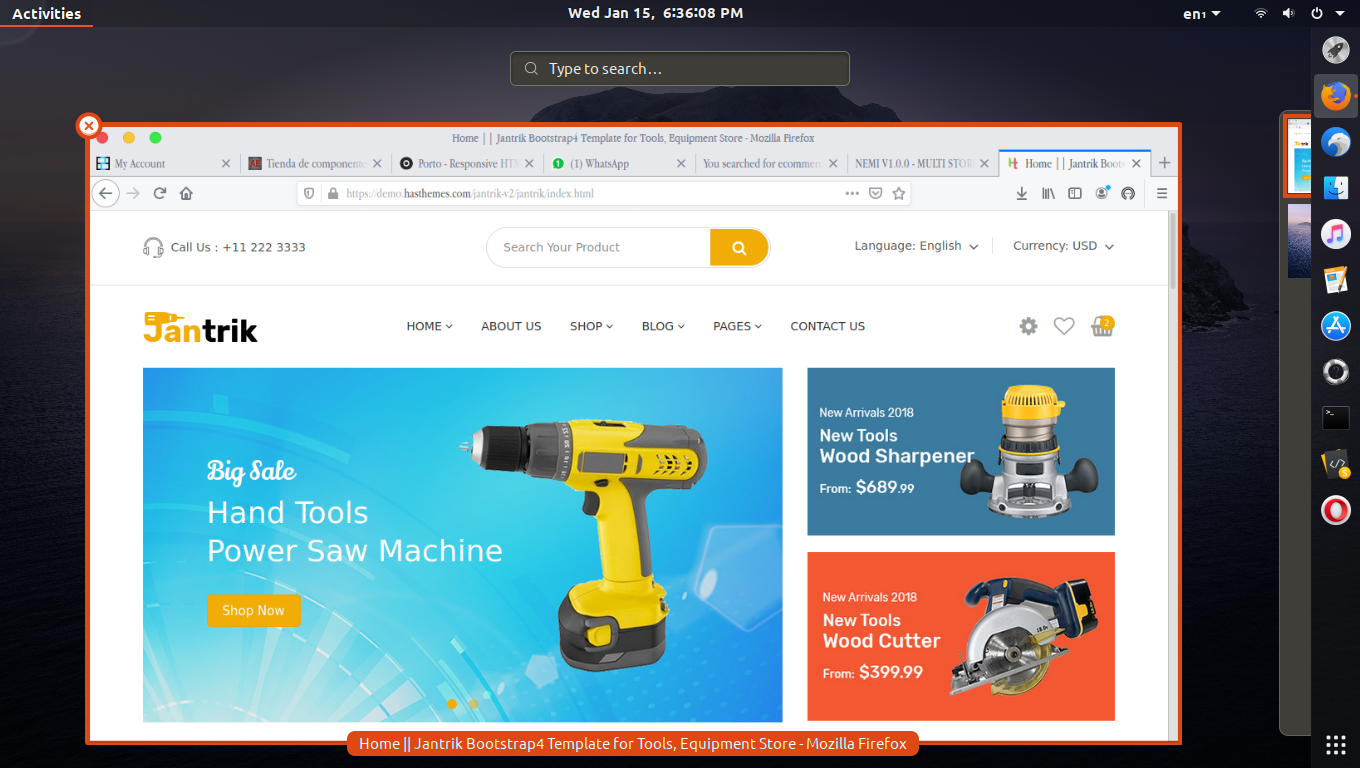Click the Shop Now button

coord(253,611)
